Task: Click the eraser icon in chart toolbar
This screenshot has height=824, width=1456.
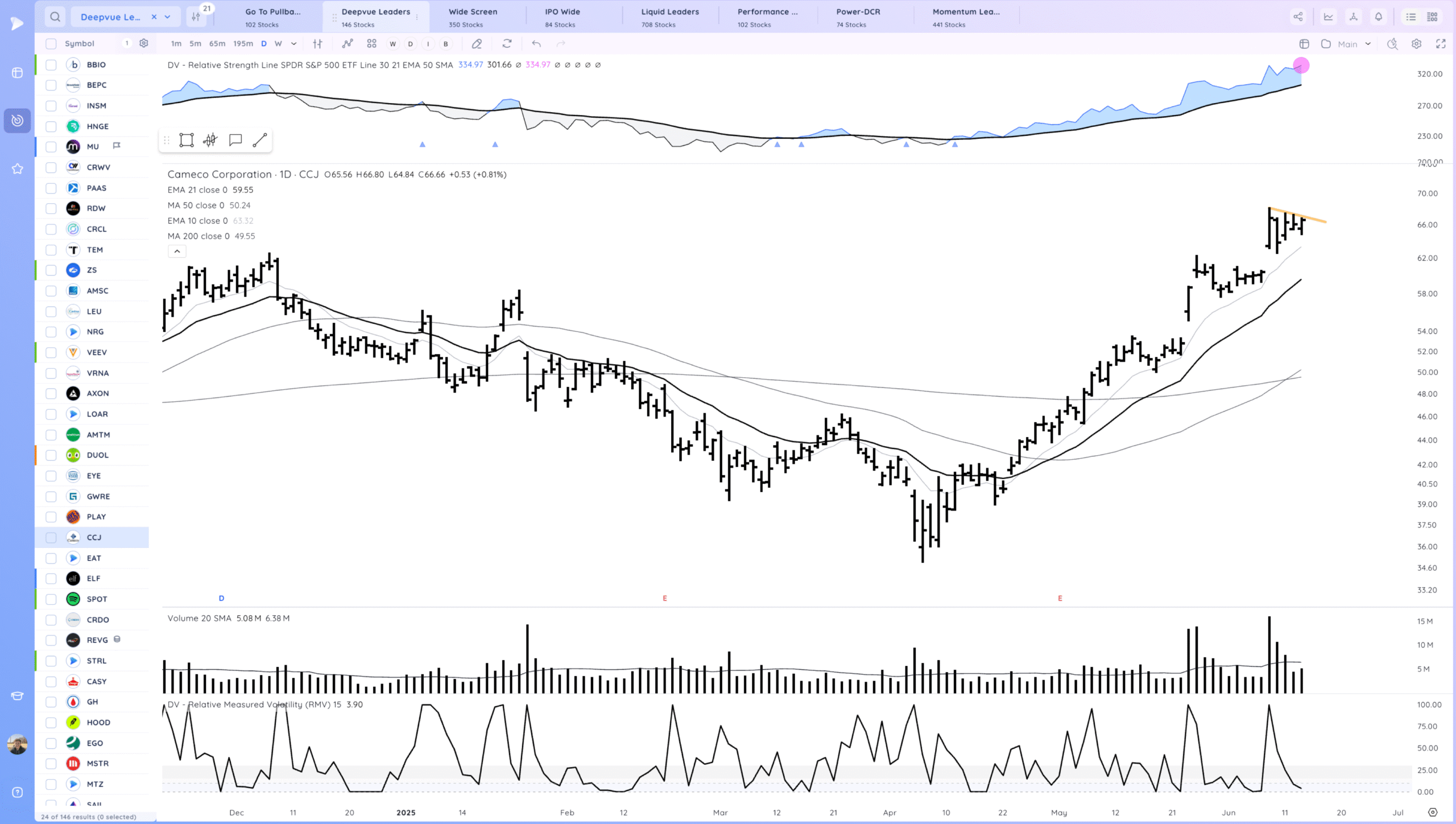Action: [x=477, y=44]
